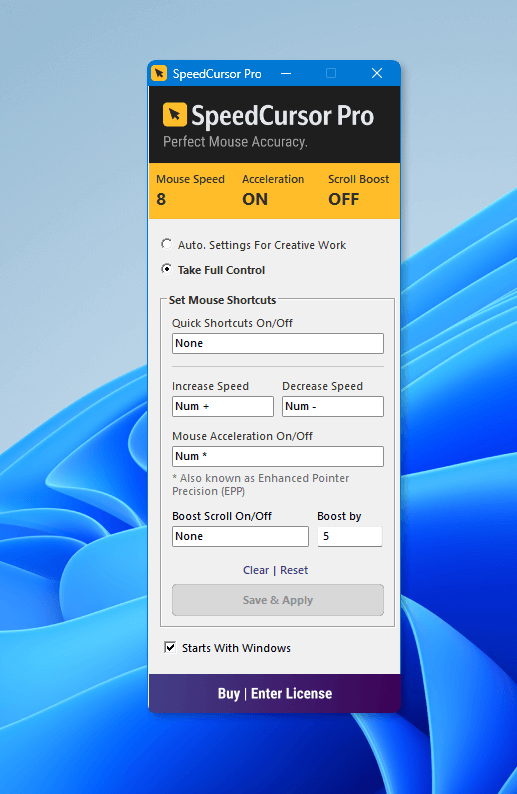The height and width of the screenshot is (794, 517).
Task: Click the SpeedCursor Pro title bar icon
Action: pyautogui.click(x=158, y=73)
